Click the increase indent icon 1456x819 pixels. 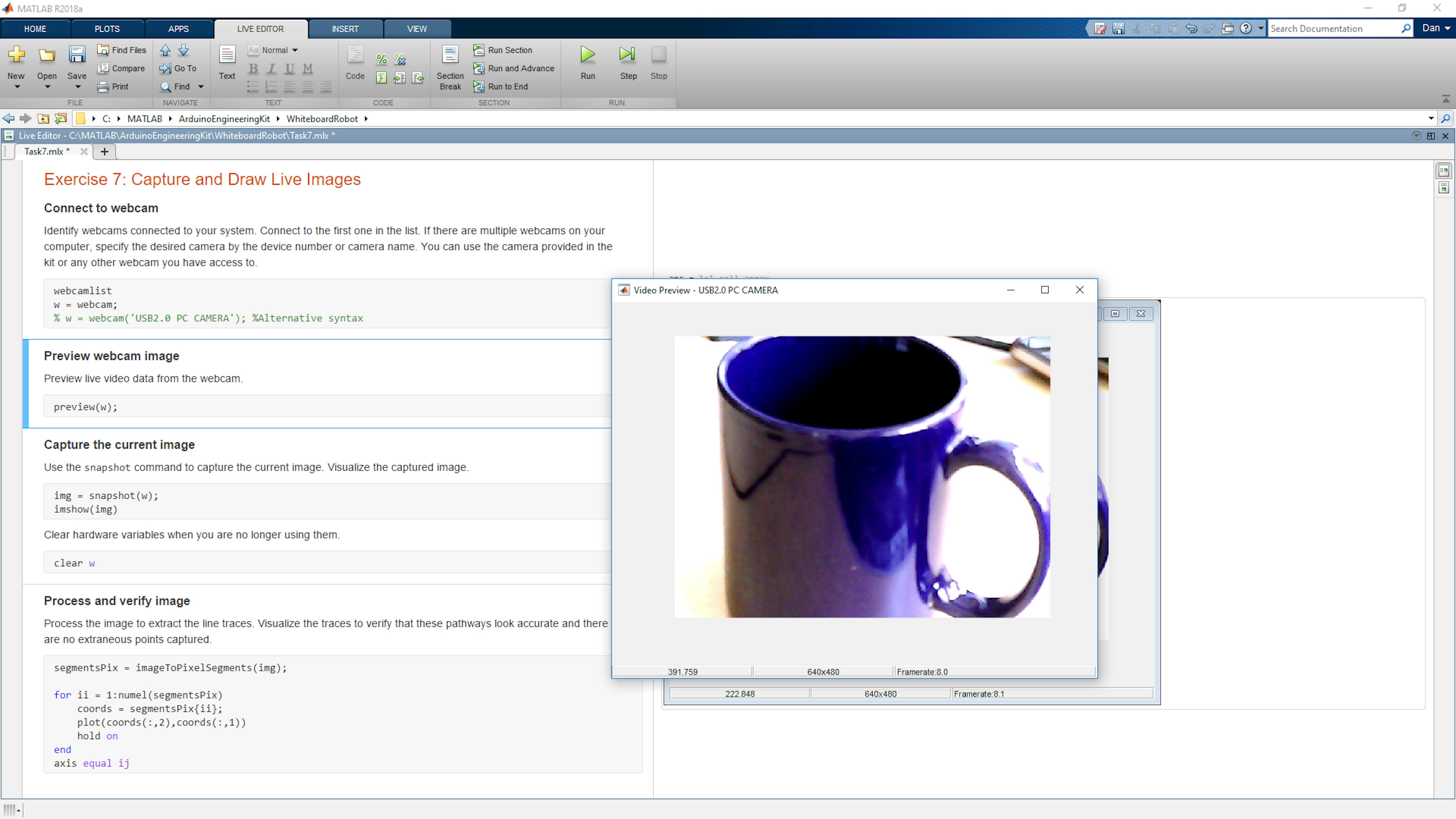coord(400,77)
